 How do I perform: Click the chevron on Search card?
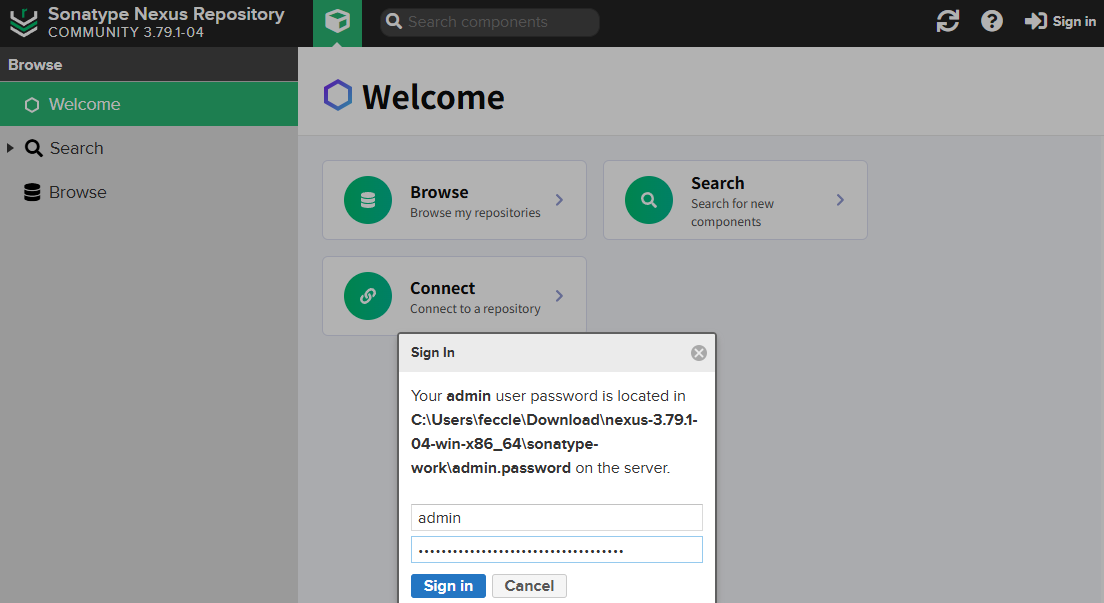pos(840,200)
